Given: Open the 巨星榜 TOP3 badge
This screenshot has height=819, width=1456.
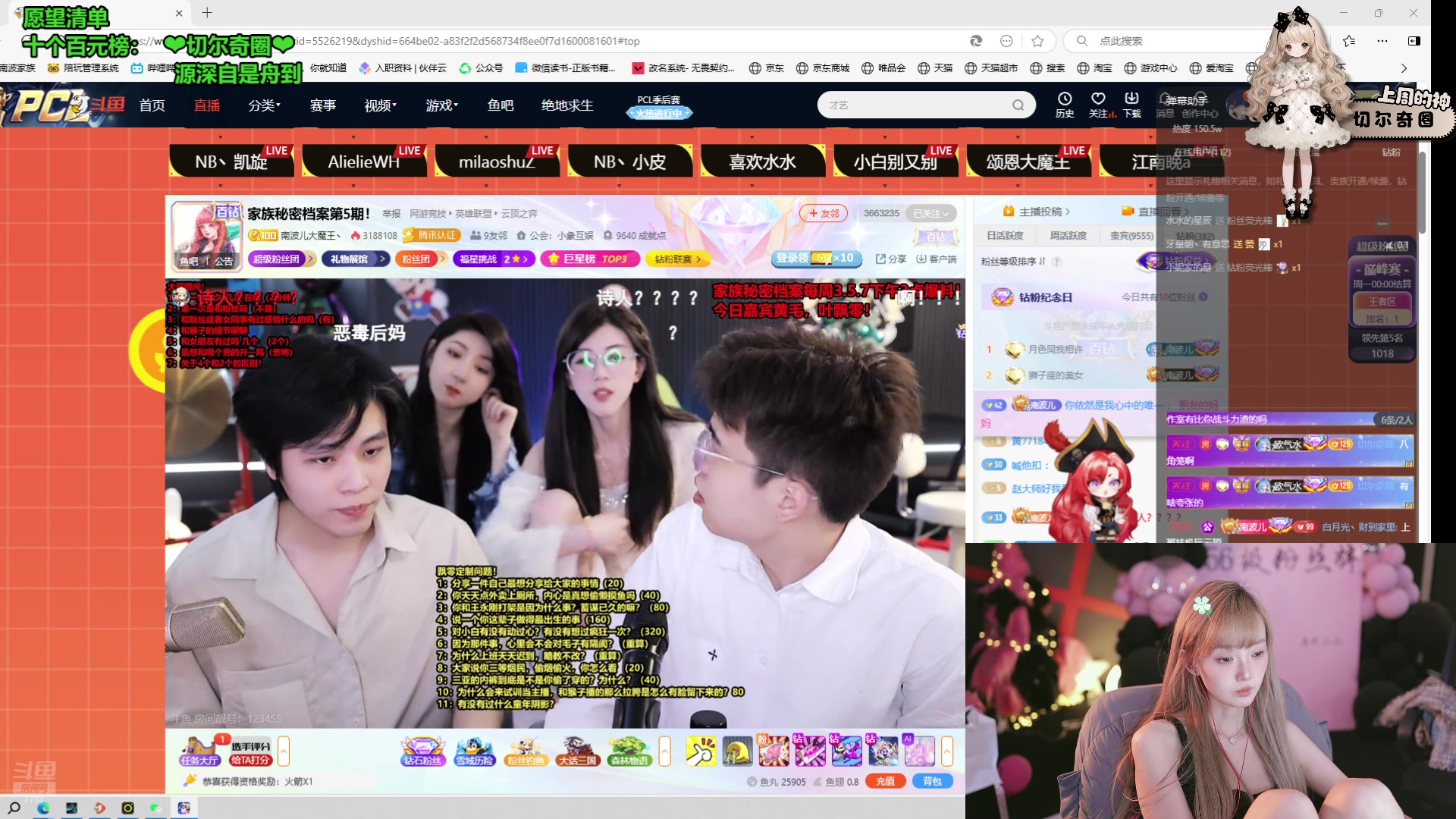Looking at the screenshot, I should point(590,259).
